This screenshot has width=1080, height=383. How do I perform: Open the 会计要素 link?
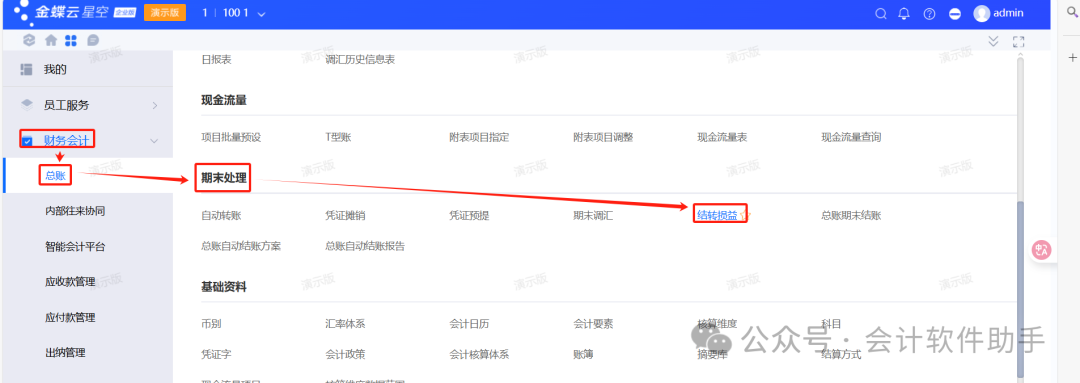593,324
